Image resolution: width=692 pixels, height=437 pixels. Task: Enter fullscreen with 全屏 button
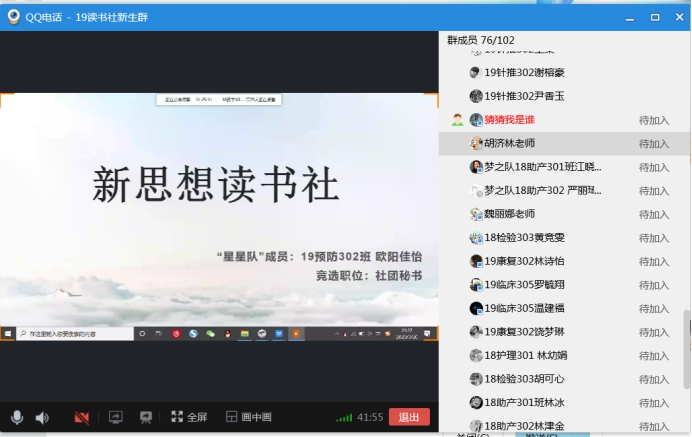189,417
